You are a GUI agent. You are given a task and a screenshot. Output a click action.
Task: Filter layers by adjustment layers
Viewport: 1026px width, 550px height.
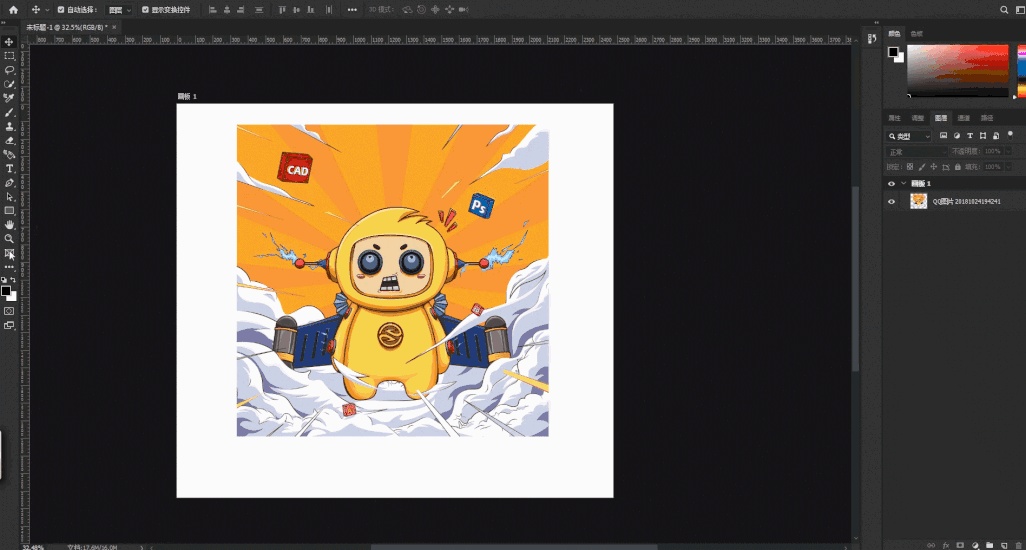point(957,136)
